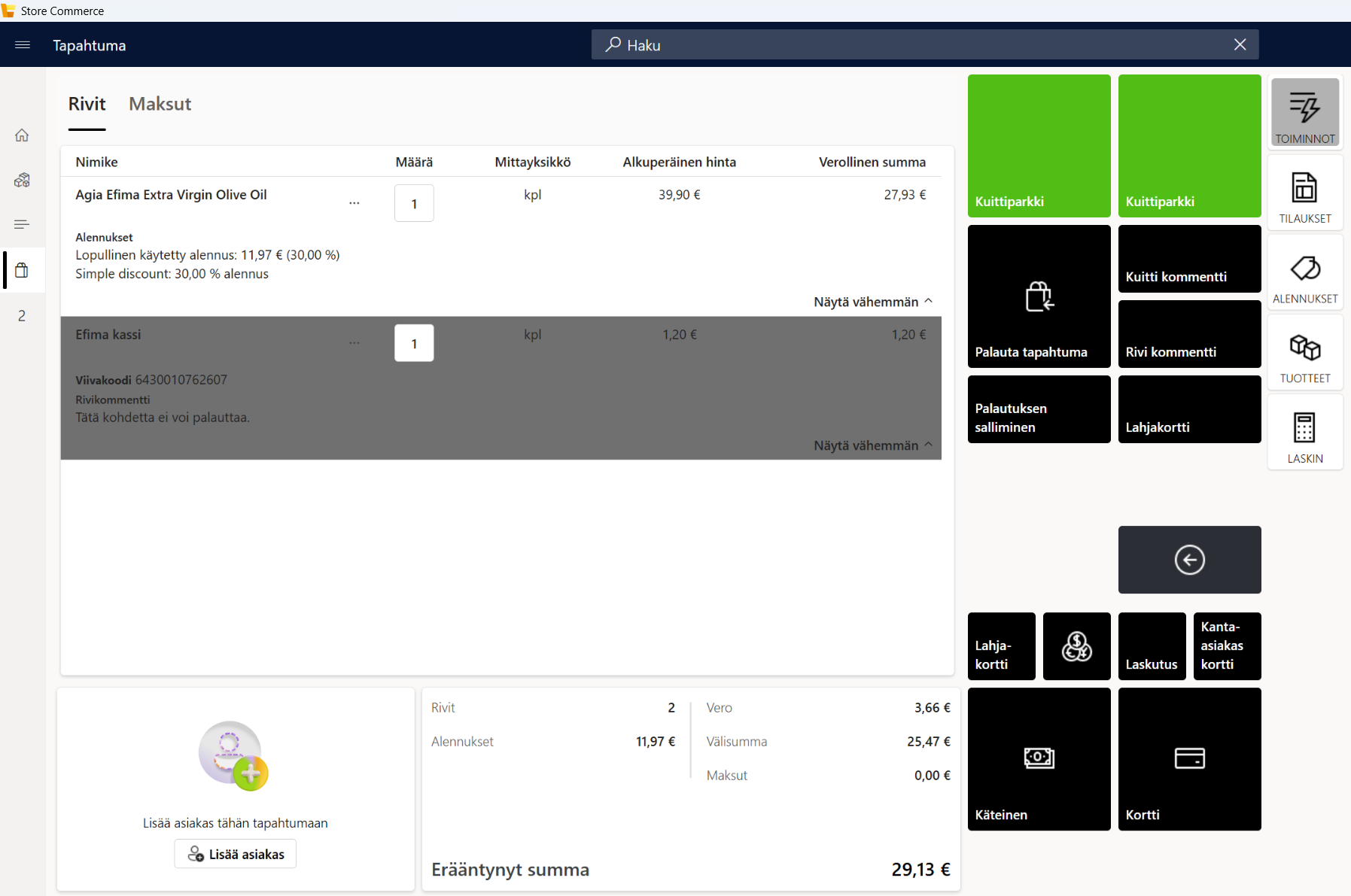The width and height of the screenshot is (1351, 896).
Task: Click the quantity box of Agia Efima row
Action: coord(414,203)
